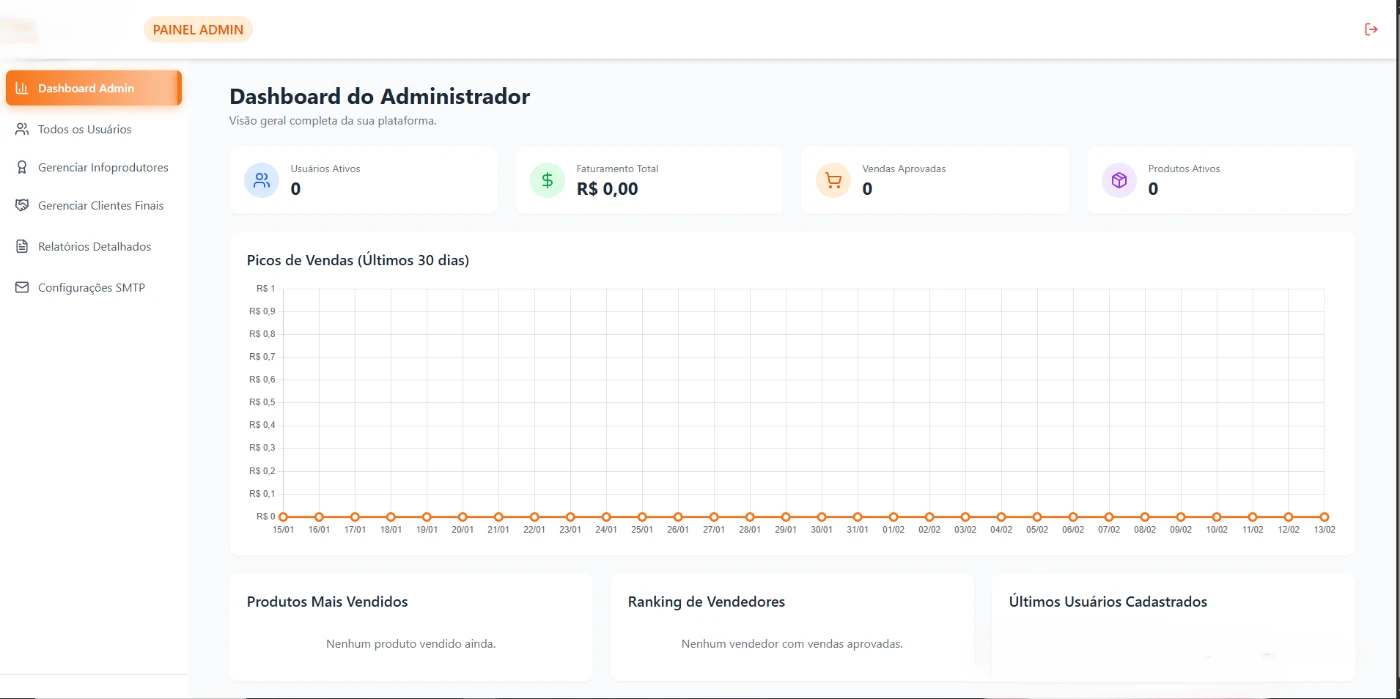Click the award icon beside Gerenciar Infoprodutores
Viewport: 1400px width, 699px height.
pyautogui.click(x=22, y=168)
